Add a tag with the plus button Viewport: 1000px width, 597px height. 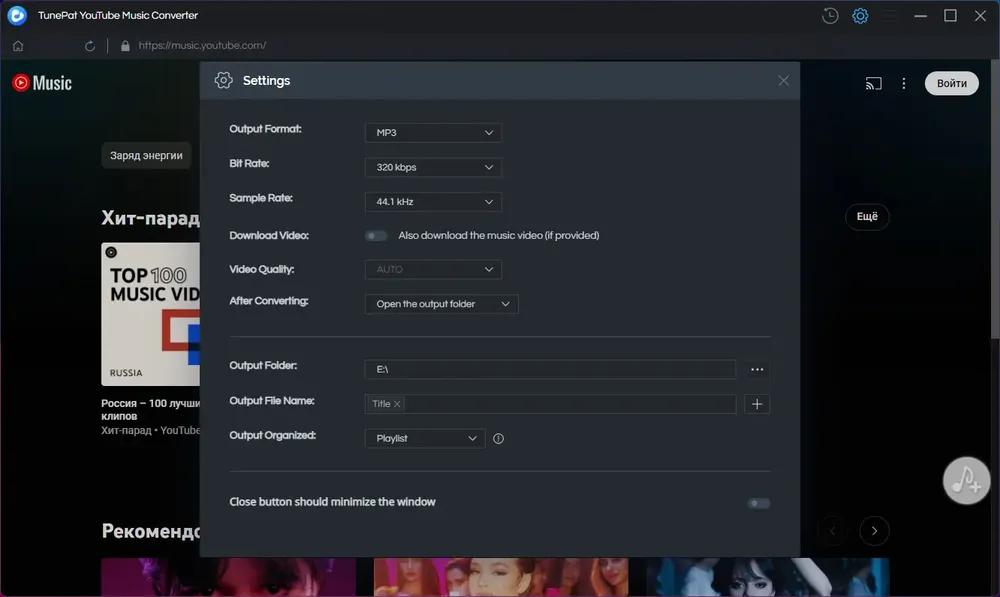[757, 404]
